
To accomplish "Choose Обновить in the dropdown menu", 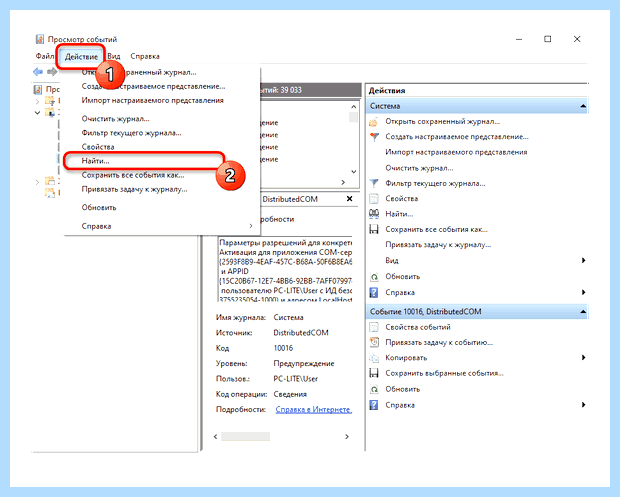I will click(x=161, y=207).
